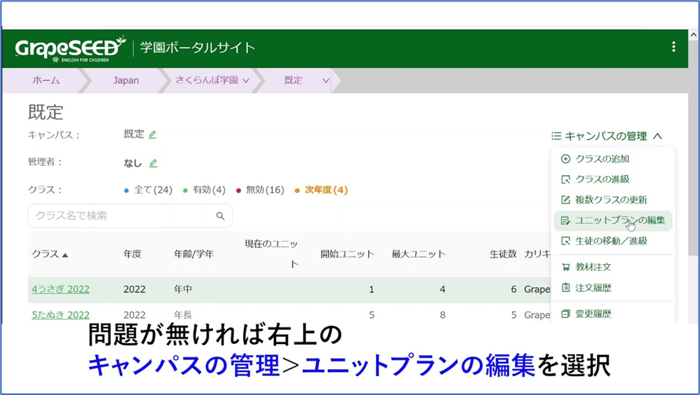Select ユニットプランの編集 menu item
The image size is (700, 395).
[612, 220]
